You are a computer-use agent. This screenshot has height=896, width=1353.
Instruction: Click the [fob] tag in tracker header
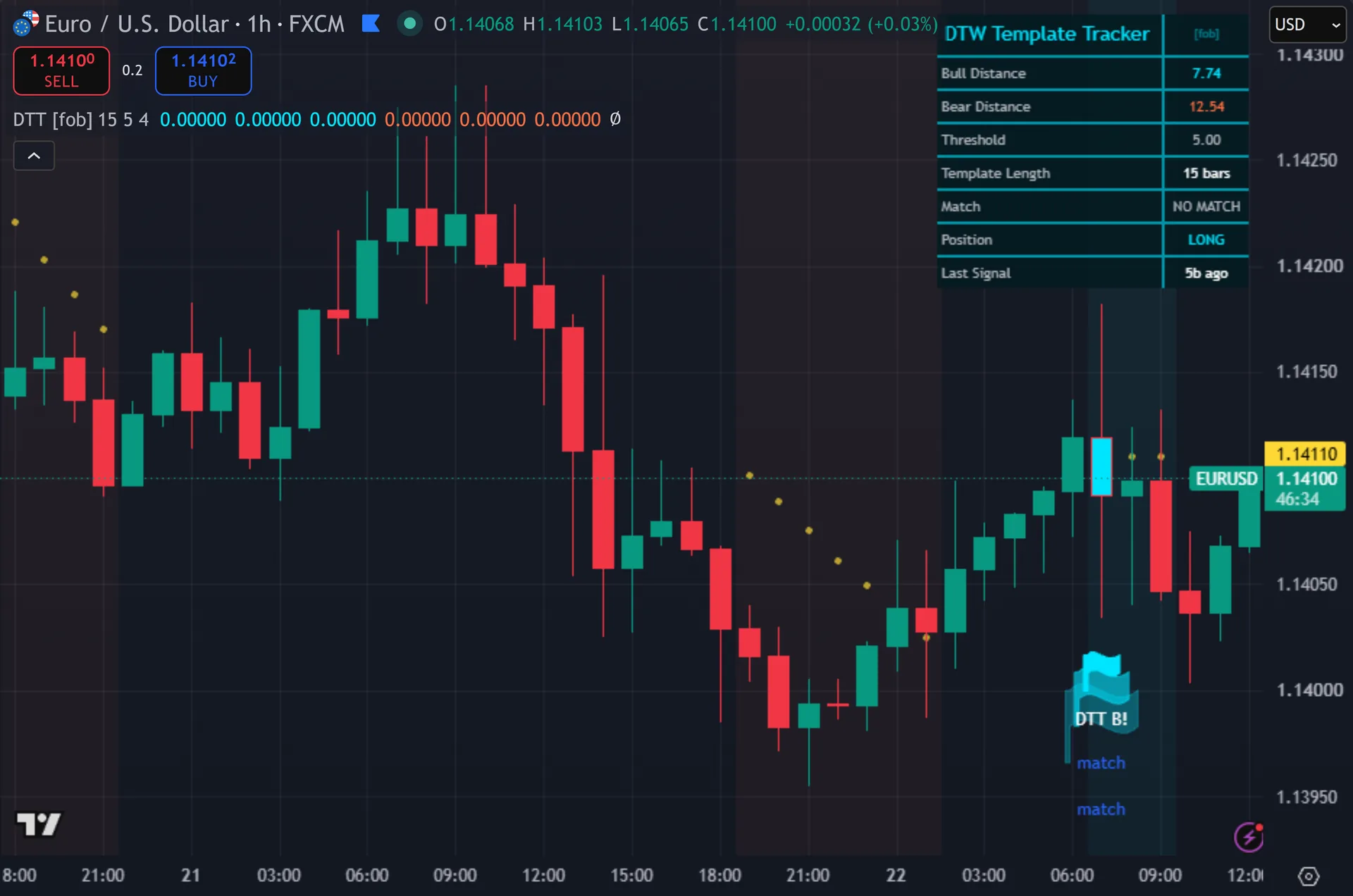point(1206,34)
